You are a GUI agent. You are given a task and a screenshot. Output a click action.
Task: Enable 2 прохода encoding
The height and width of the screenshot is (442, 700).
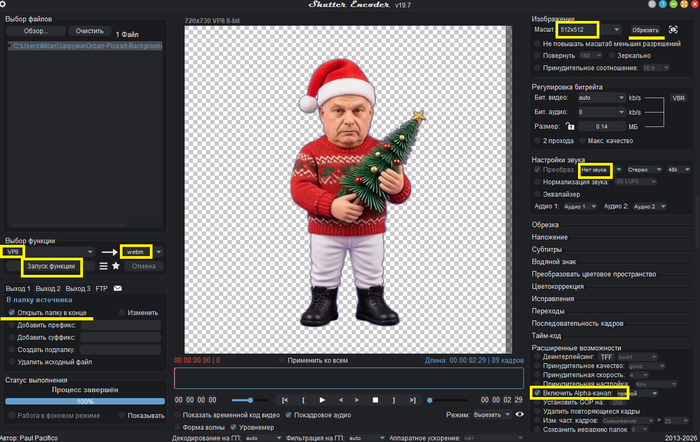click(x=538, y=141)
